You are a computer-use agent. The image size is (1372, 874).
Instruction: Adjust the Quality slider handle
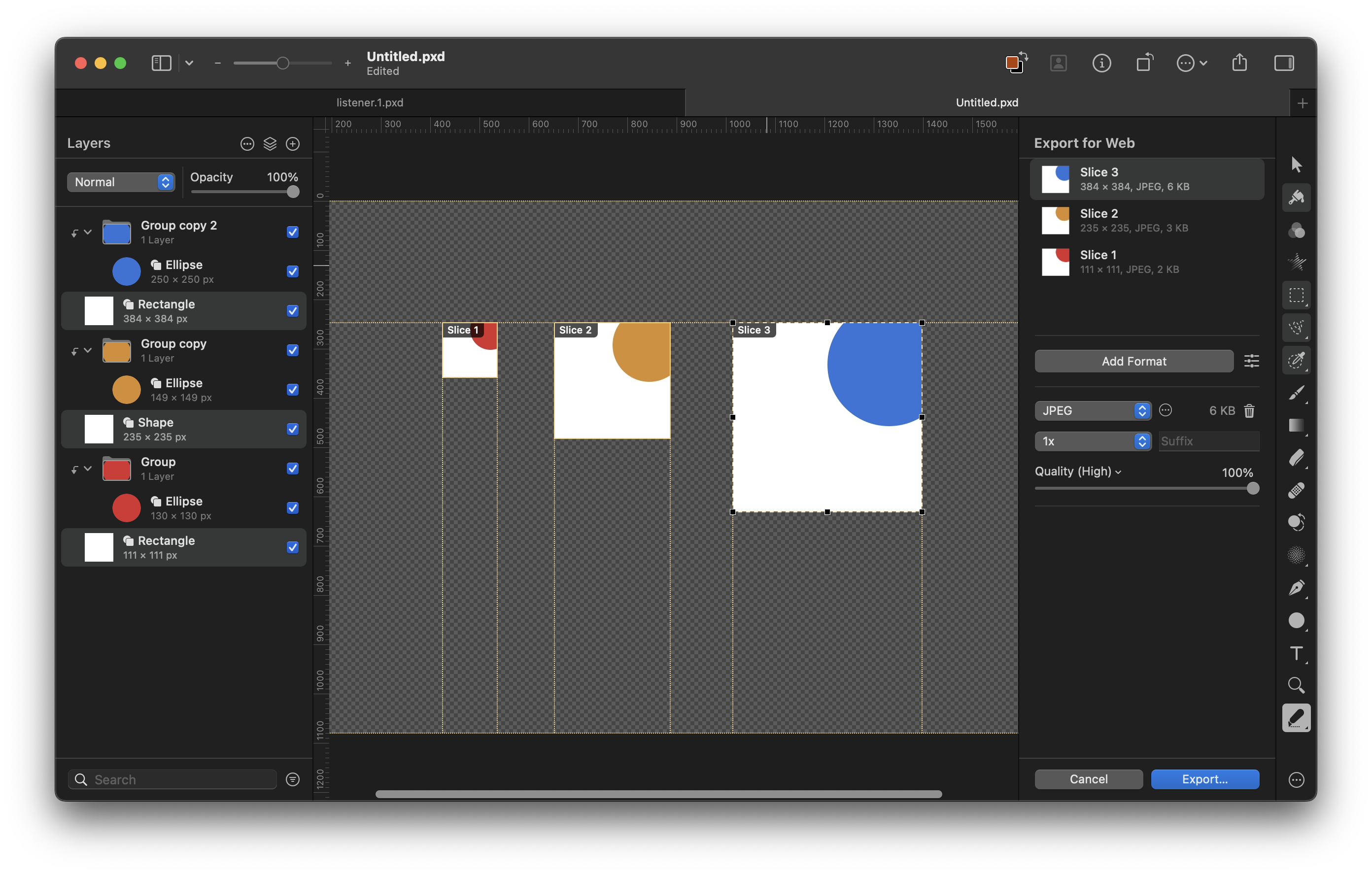[1252, 488]
